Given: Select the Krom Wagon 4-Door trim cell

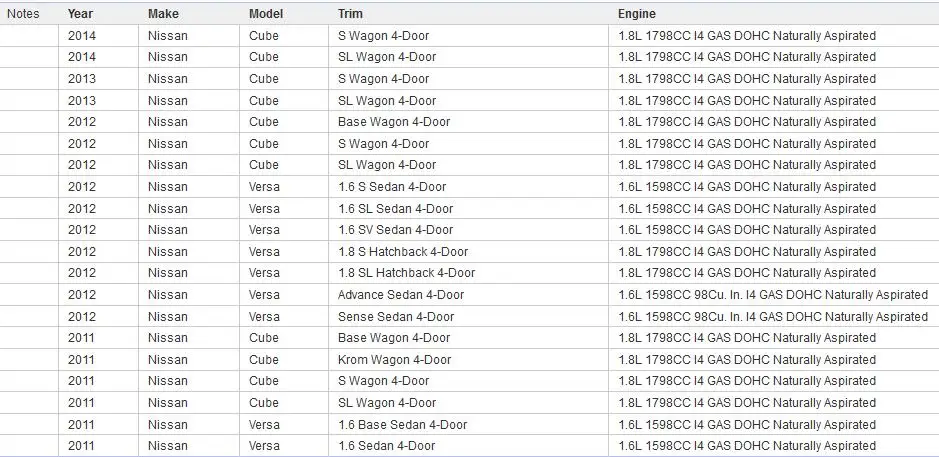Looking at the screenshot, I should (x=468, y=359).
